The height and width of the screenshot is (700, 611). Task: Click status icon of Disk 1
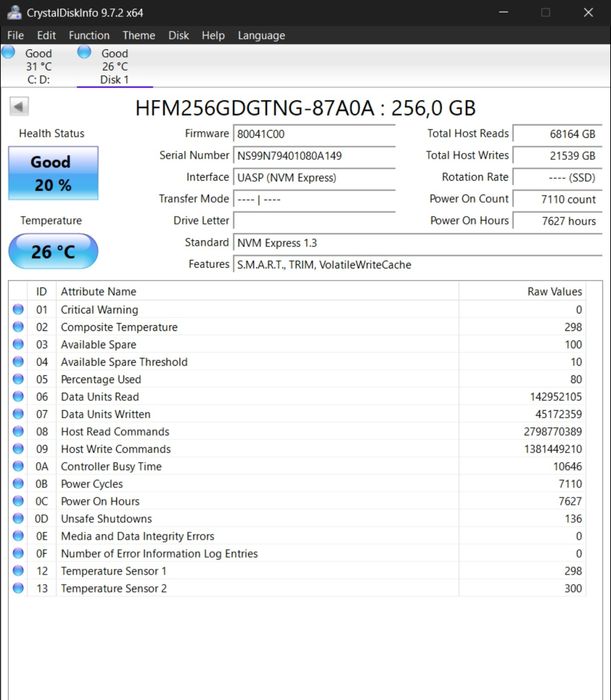coord(84,52)
